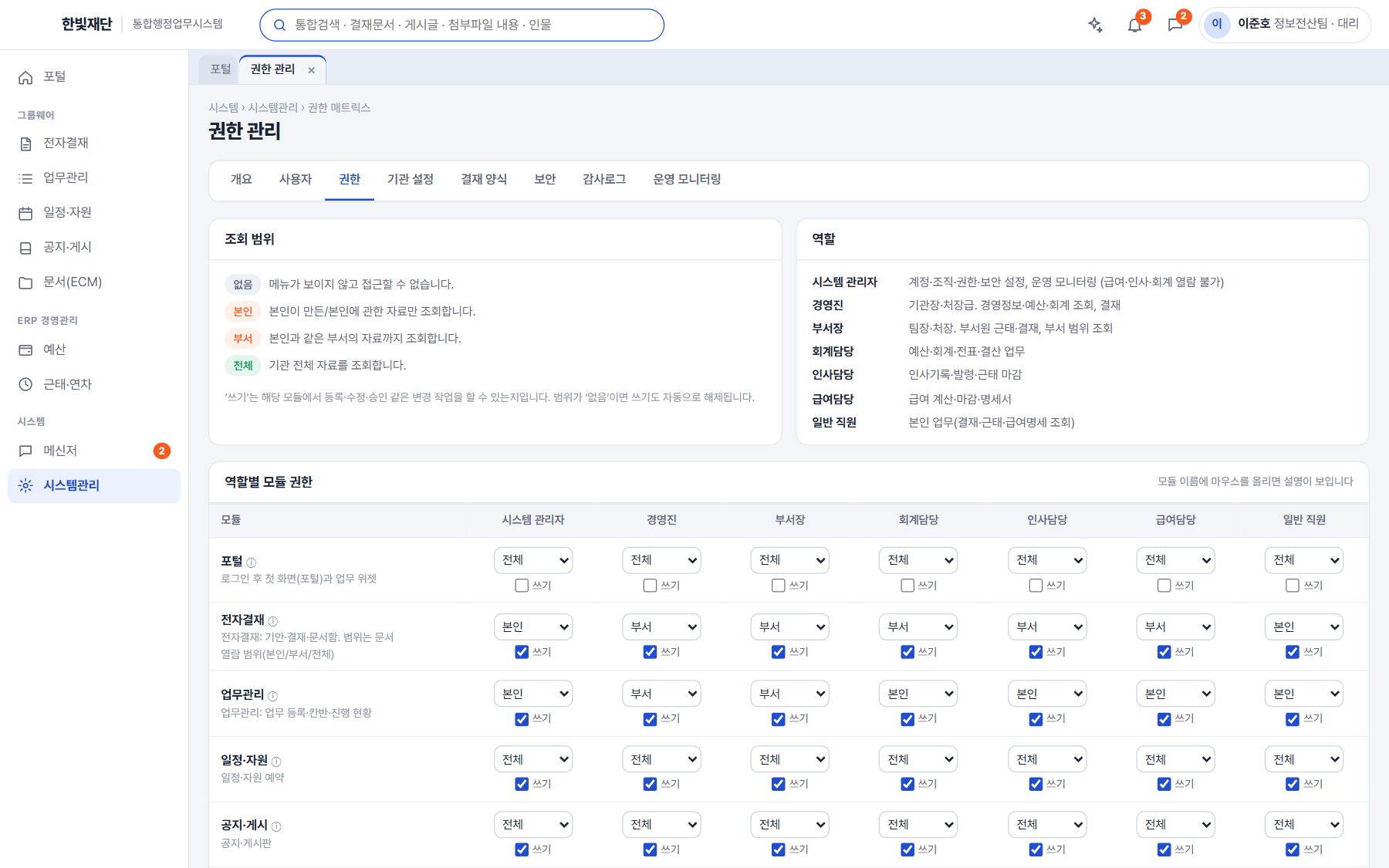
Task: Click the 근태·연차 clock icon
Action: pos(25,384)
